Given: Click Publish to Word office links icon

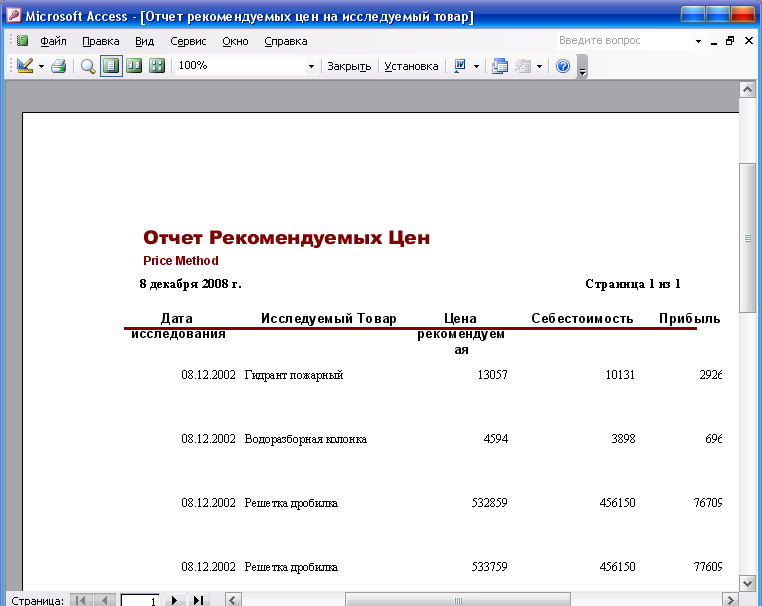Looking at the screenshot, I should click(x=459, y=66).
